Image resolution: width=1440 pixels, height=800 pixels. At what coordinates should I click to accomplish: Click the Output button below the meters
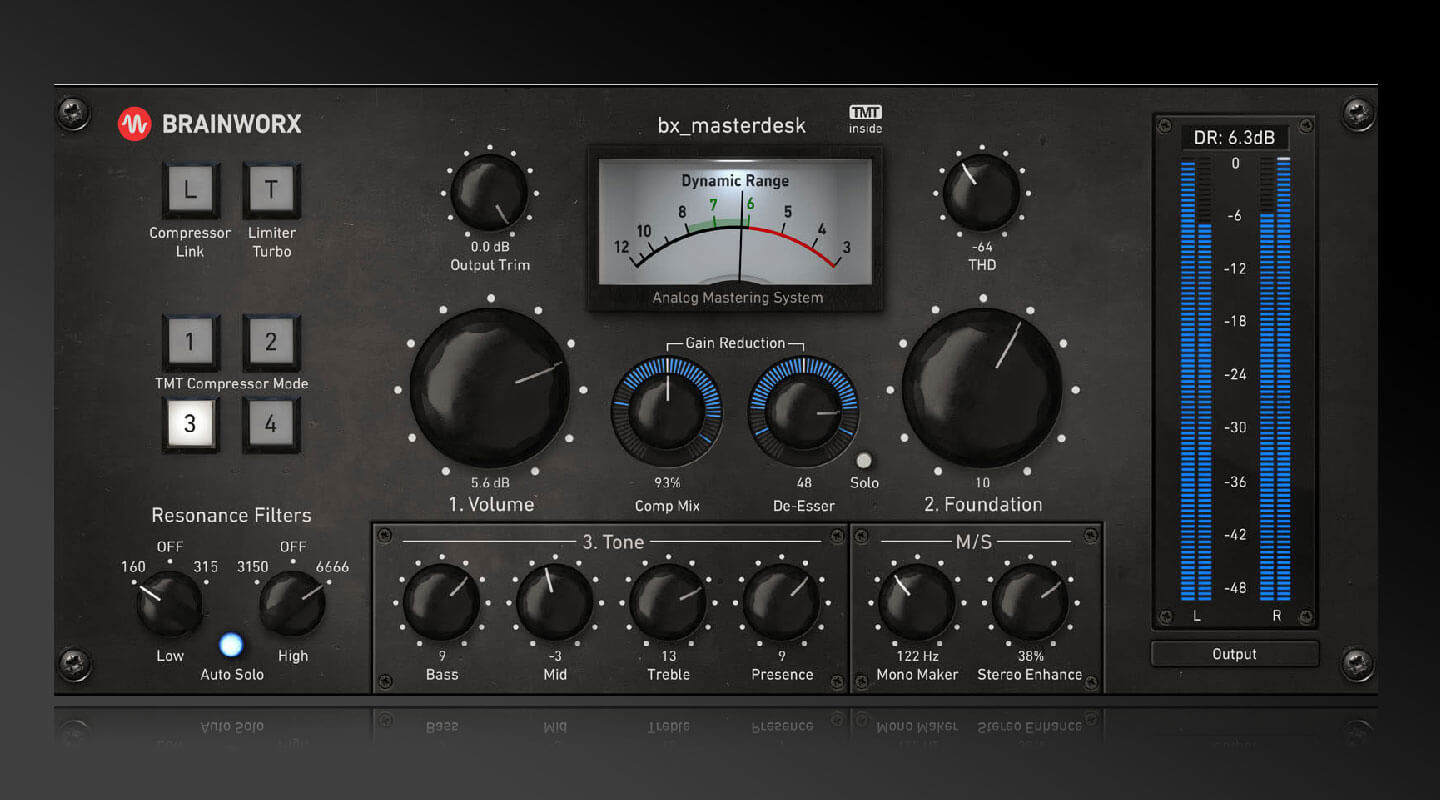pos(1234,654)
